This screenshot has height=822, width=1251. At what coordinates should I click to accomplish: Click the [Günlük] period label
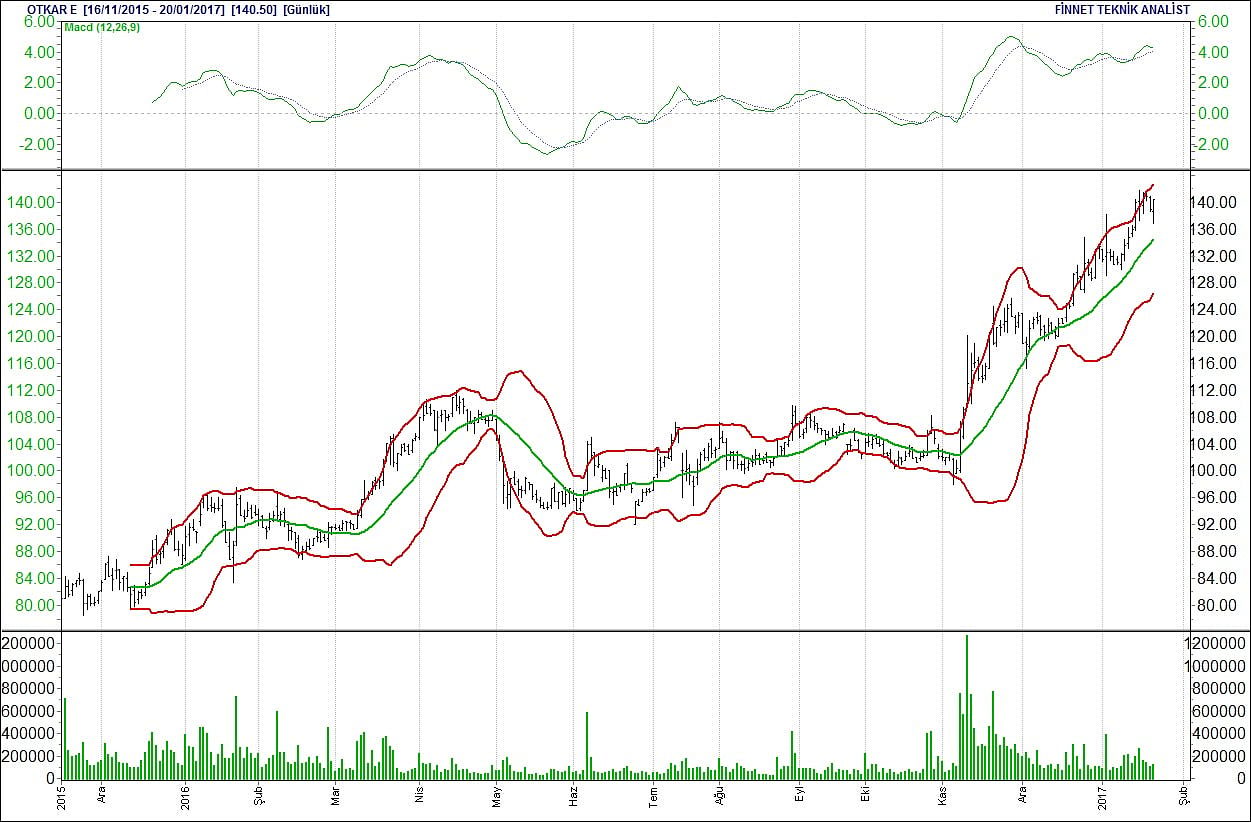coord(307,9)
